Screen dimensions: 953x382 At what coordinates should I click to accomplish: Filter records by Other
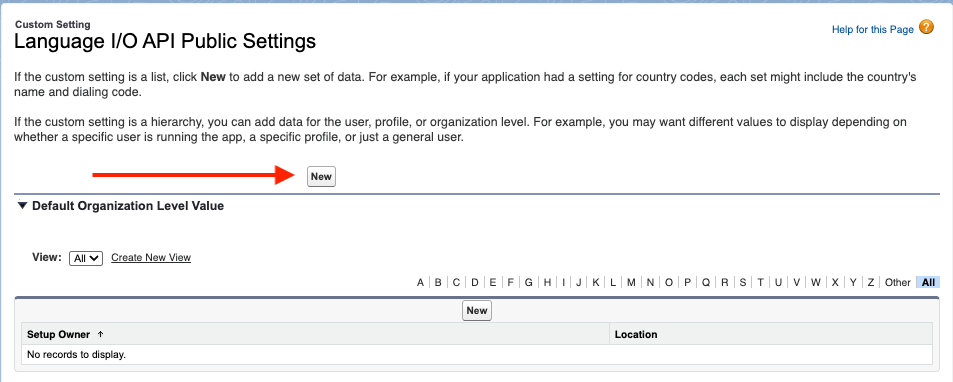898,282
